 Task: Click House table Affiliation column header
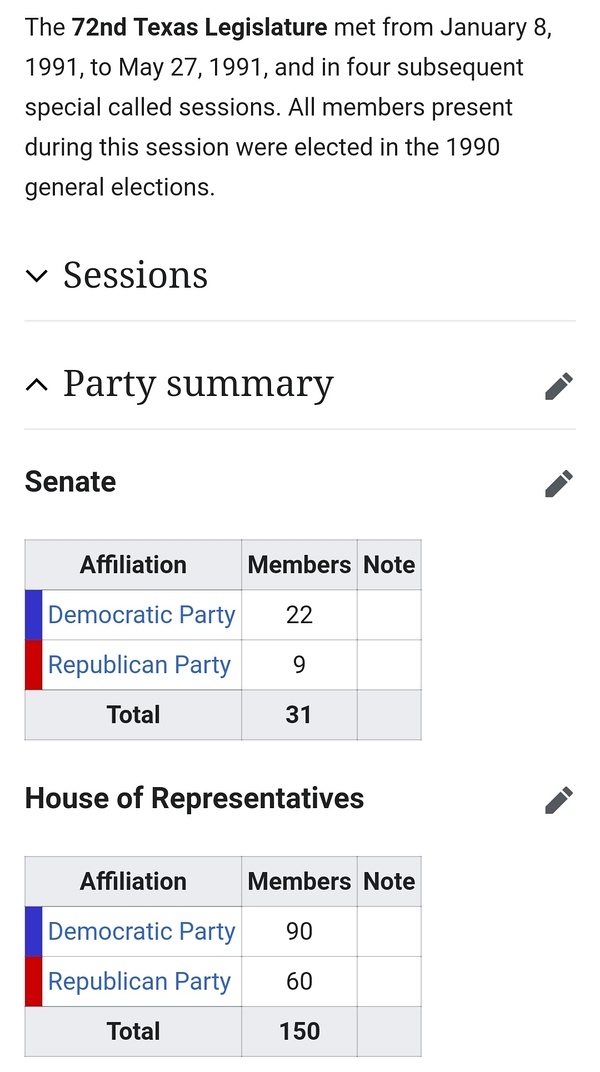tap(133, 882)
